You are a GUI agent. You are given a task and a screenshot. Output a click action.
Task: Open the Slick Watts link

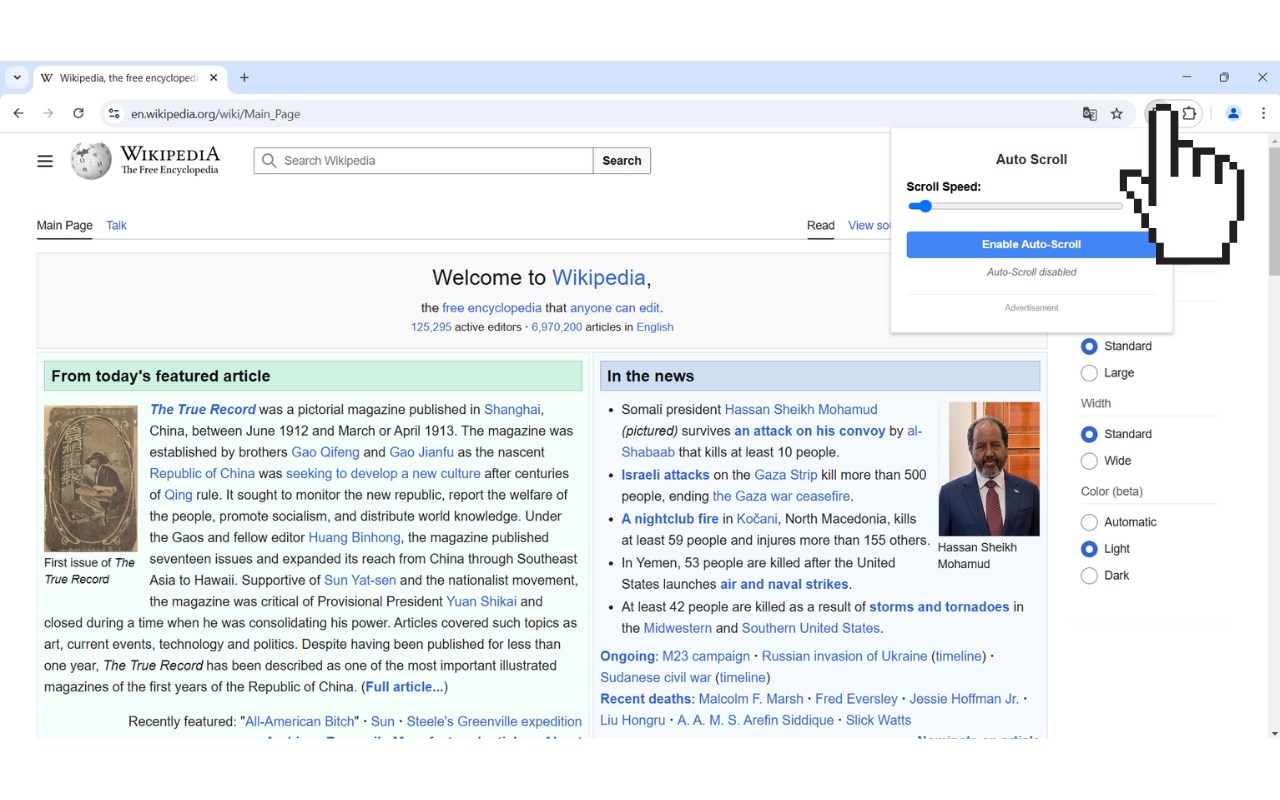(878, 720)
